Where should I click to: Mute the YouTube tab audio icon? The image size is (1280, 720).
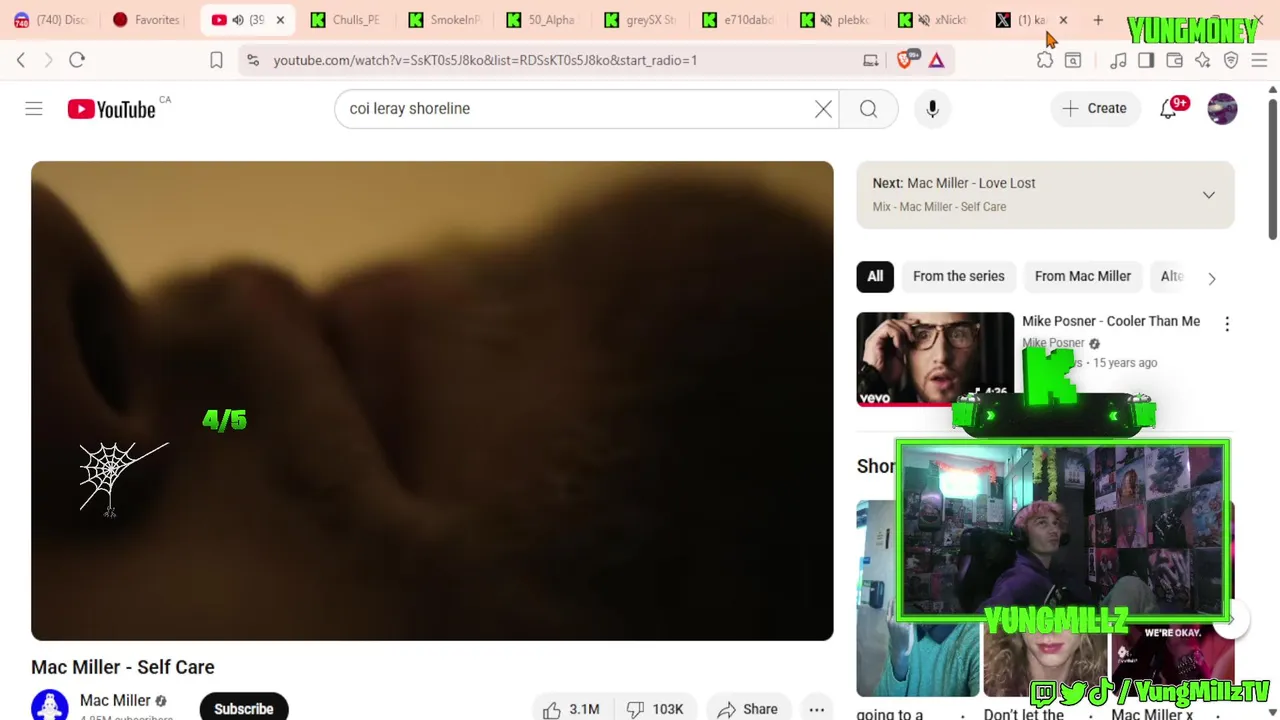(238, 20)
